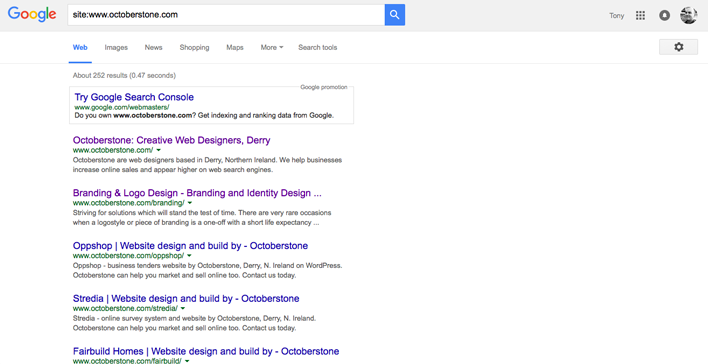Open Search tools
708x364 pixels.
tap(317, 47)
